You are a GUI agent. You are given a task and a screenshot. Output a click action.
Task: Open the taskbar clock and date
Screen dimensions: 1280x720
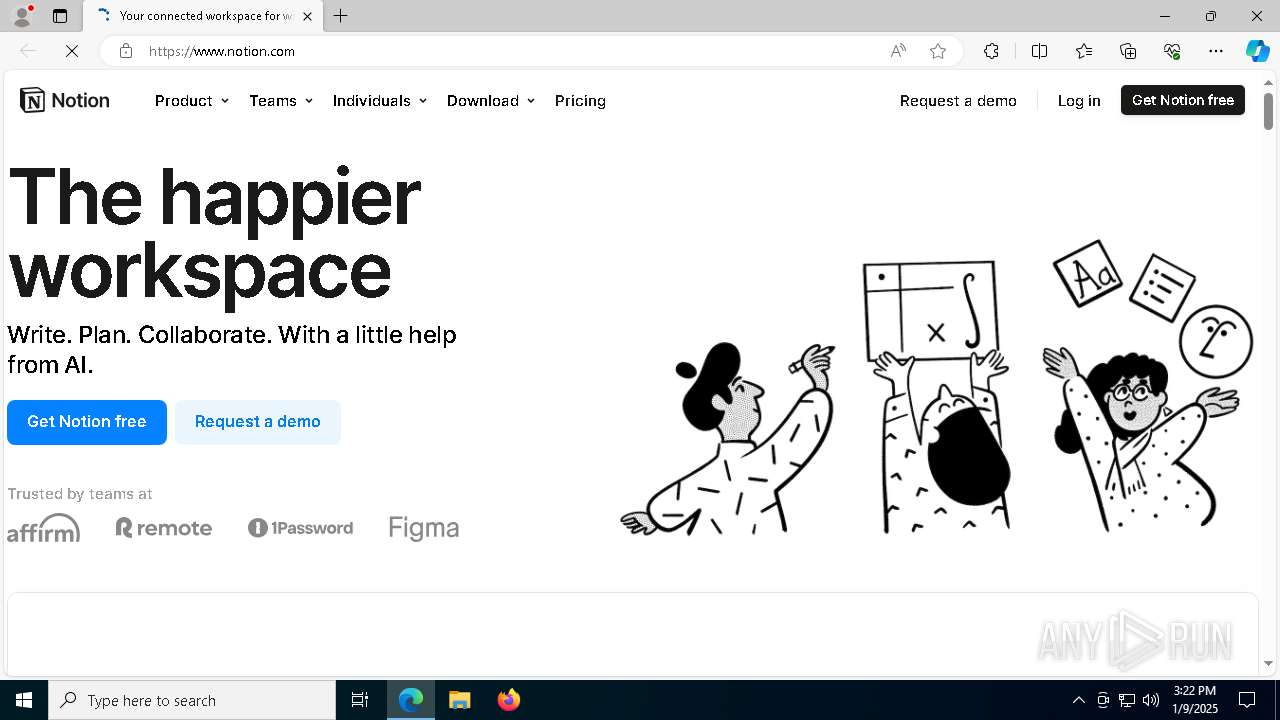(1195, 700)
